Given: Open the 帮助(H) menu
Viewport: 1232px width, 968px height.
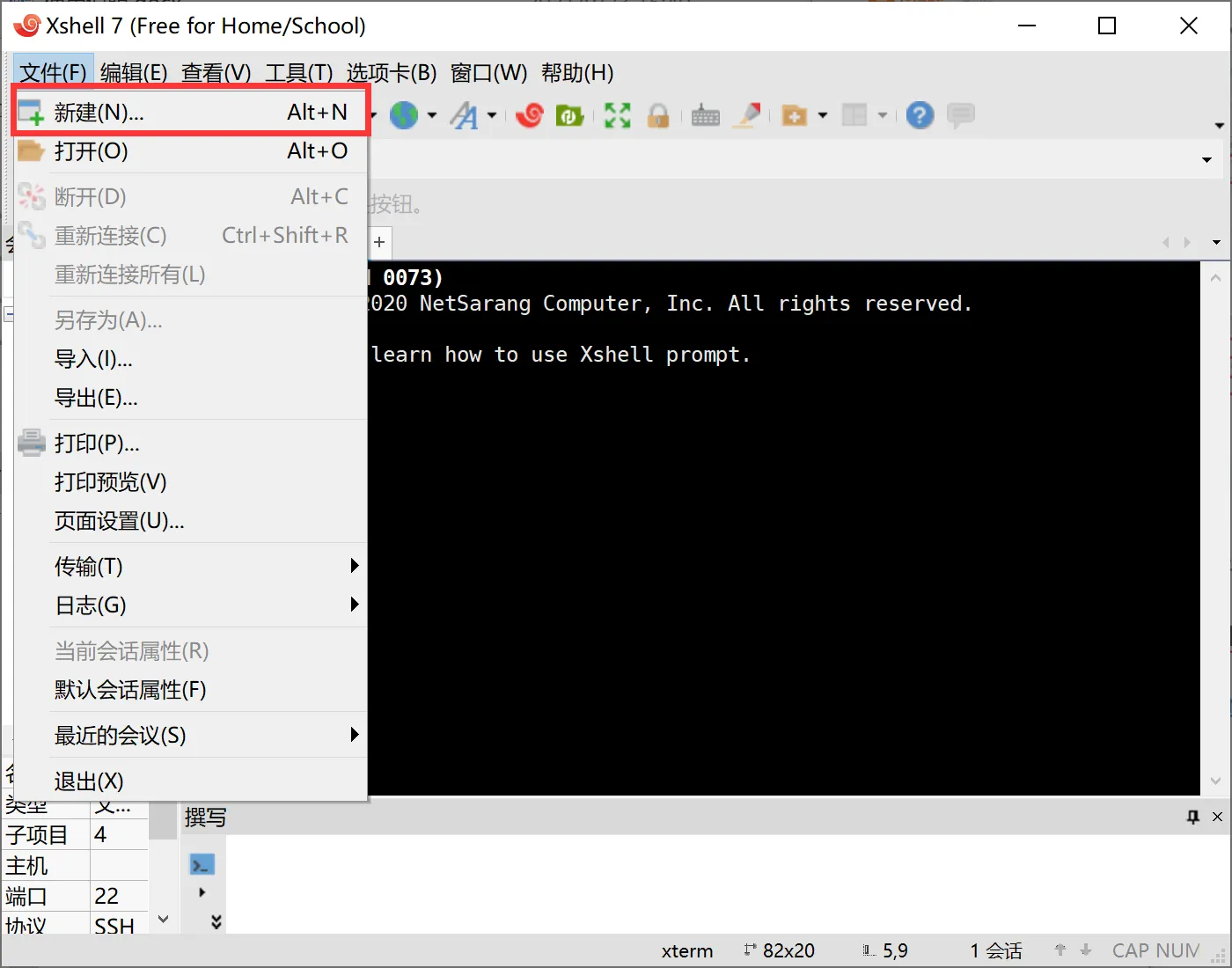Looking at the screenshot, I should (x=577, y=72).
